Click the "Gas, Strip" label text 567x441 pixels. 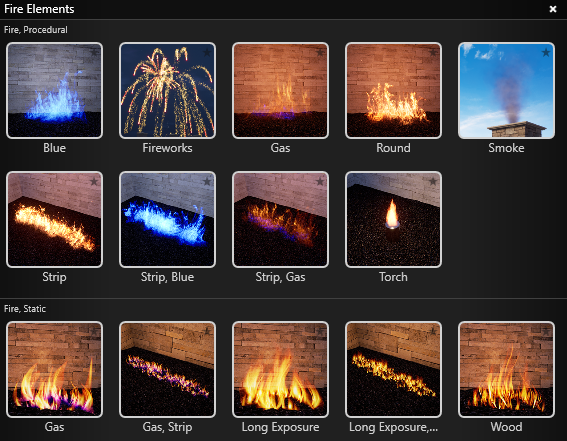click(x=167, y=427)
